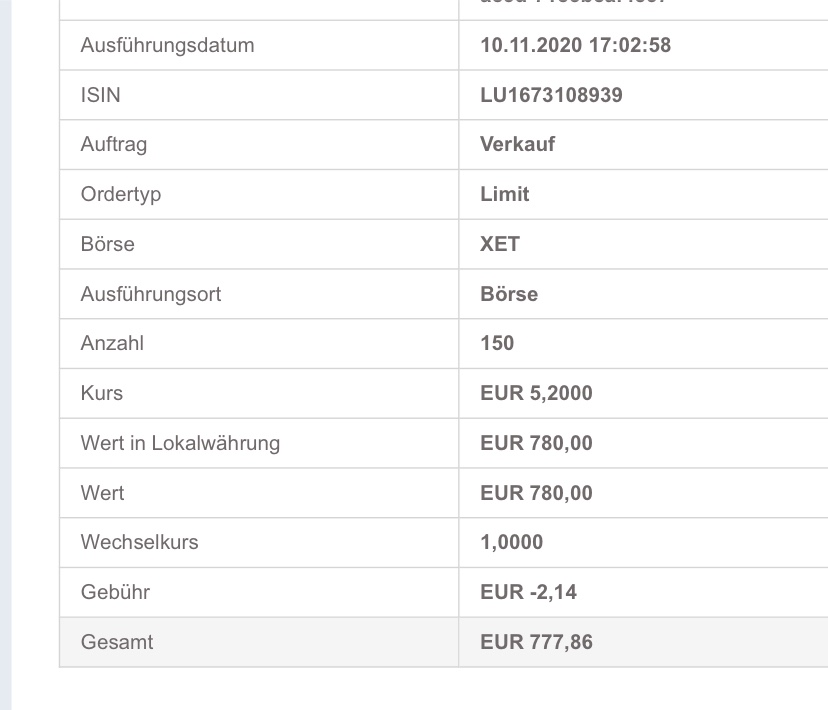Click the Verkauf order value
This screenshot has height=710, width=828.
517,144
